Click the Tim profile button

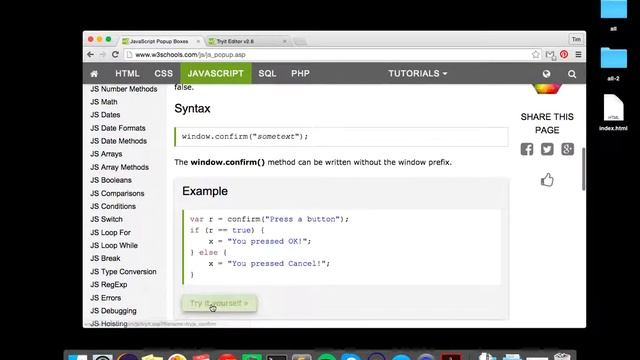pyautogui.click(x=576, y=39)
